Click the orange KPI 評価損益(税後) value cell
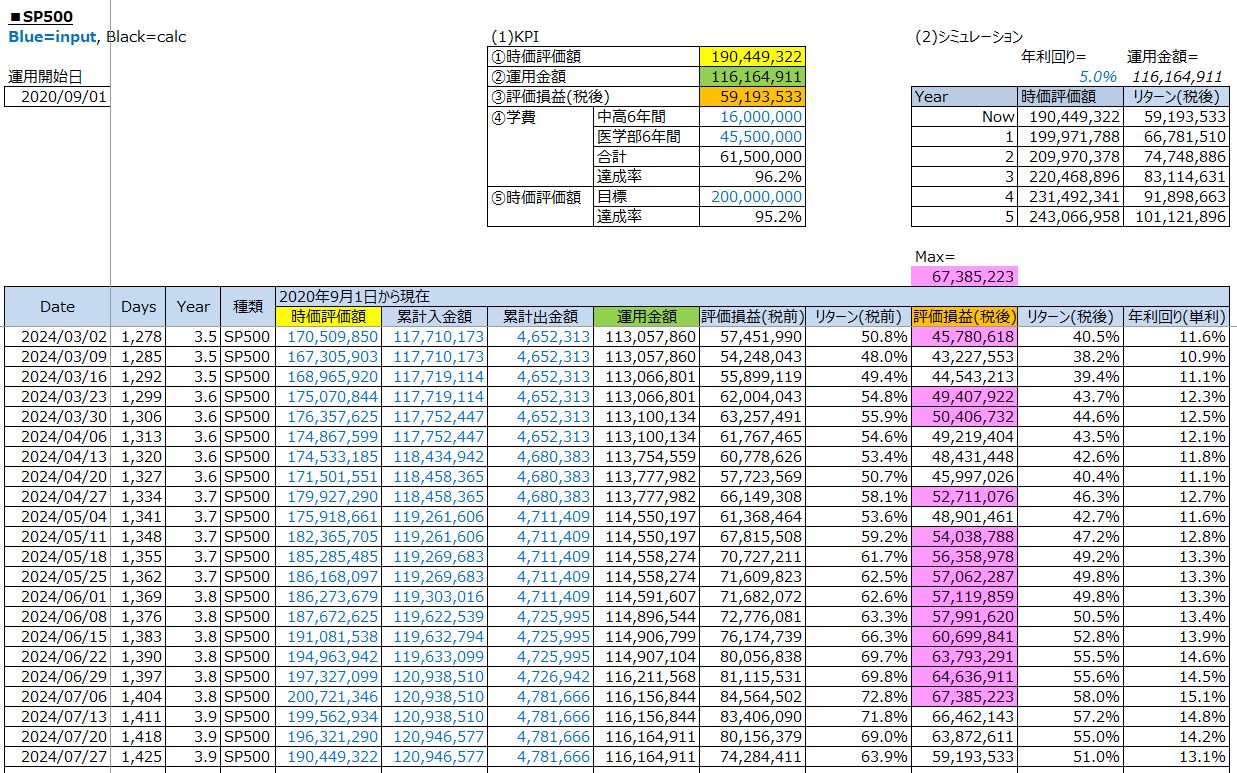 752,97
